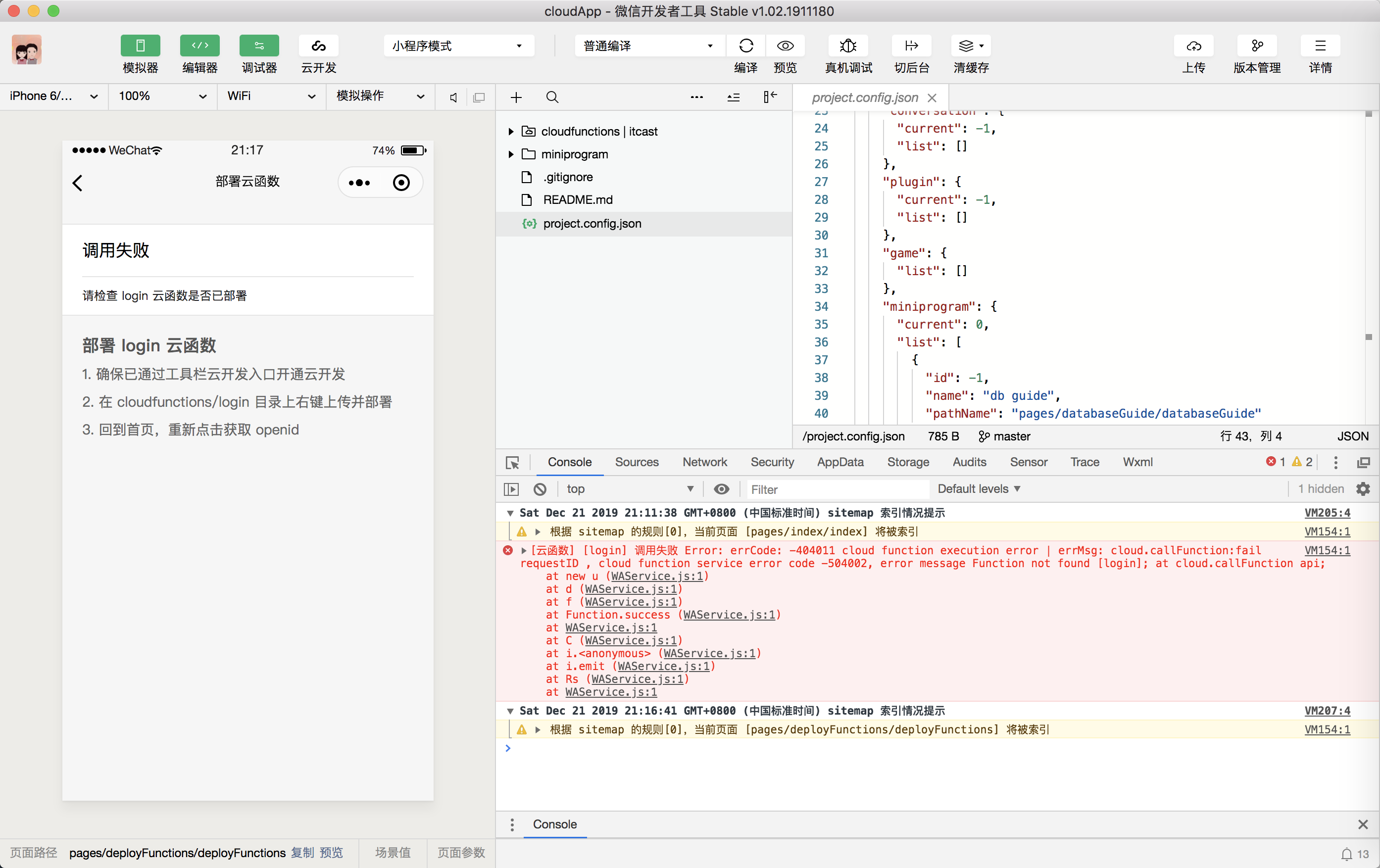Switch to the Network tab

pyautogui.click(x=704, y=462)
